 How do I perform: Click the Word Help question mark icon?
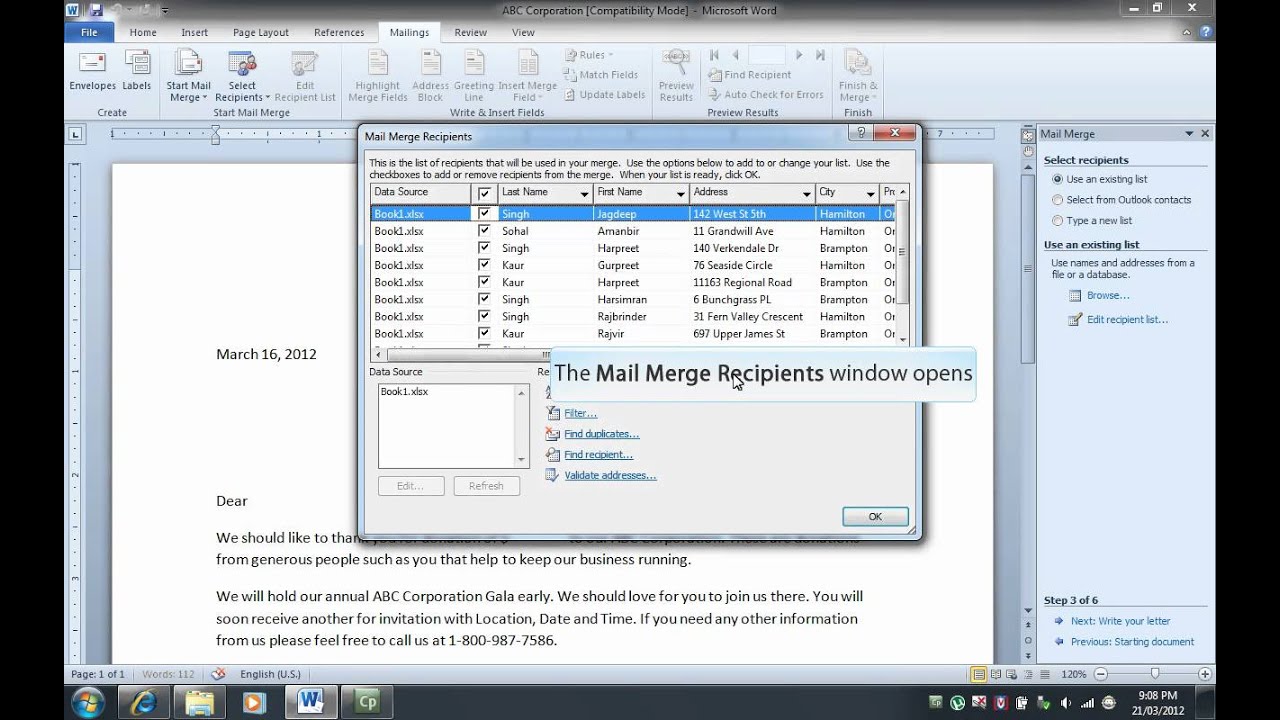pos(1205,32)
